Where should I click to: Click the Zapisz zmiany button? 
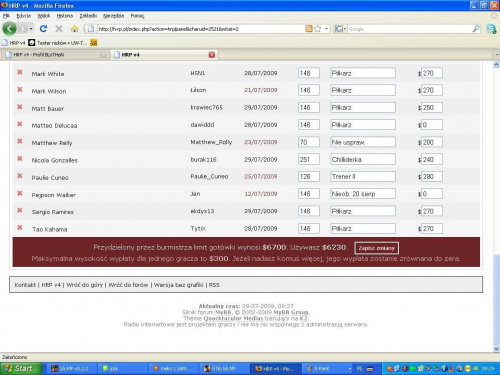(x=376, y=248)
